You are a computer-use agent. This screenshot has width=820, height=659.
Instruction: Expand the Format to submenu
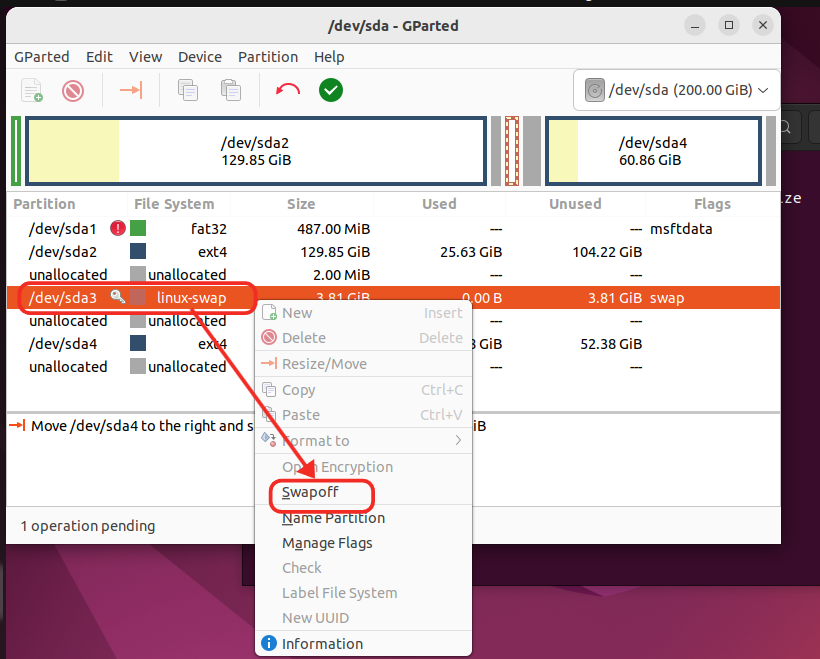(363, 440)
